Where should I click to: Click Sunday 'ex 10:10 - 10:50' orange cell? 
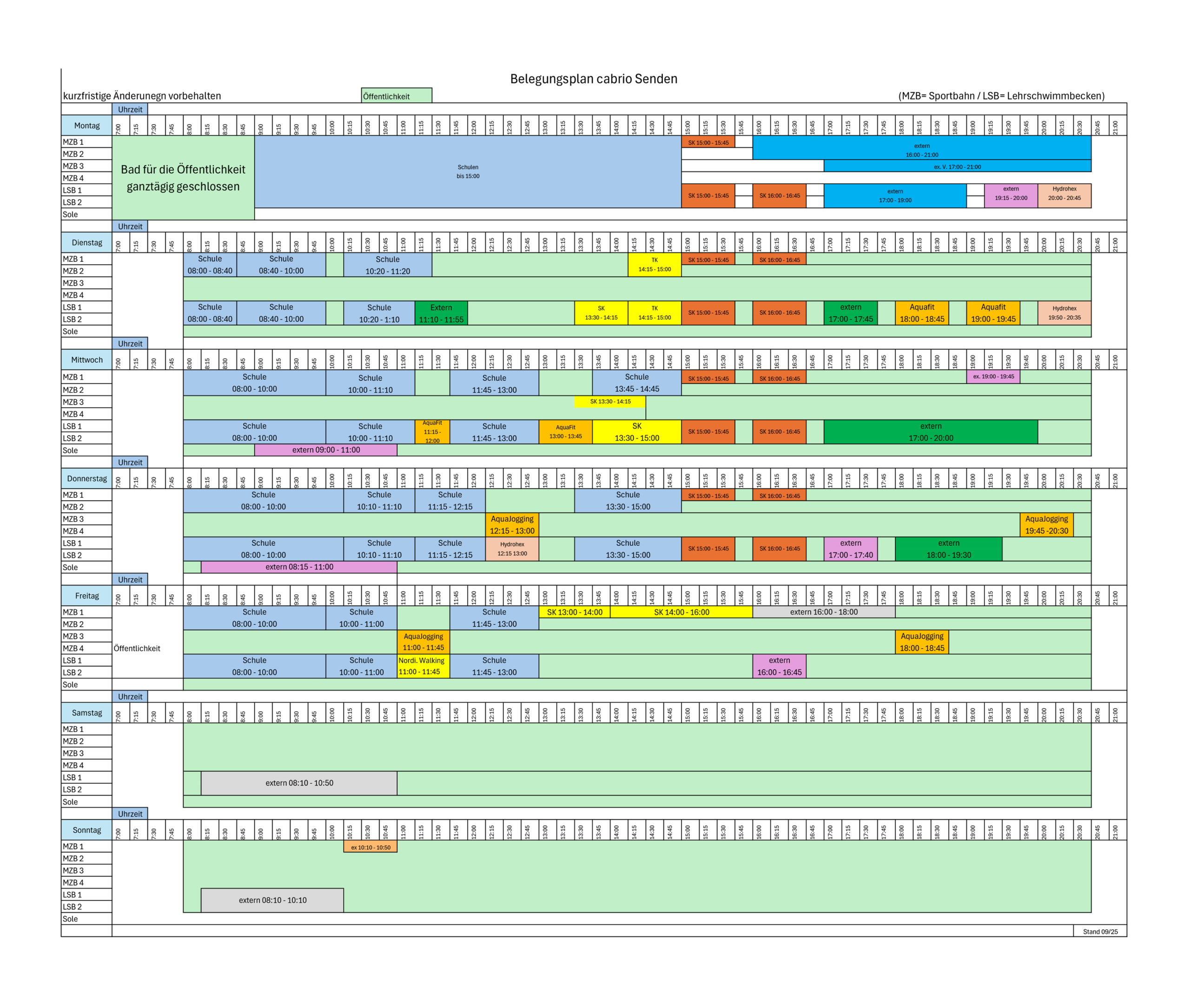tap(370, 847)
